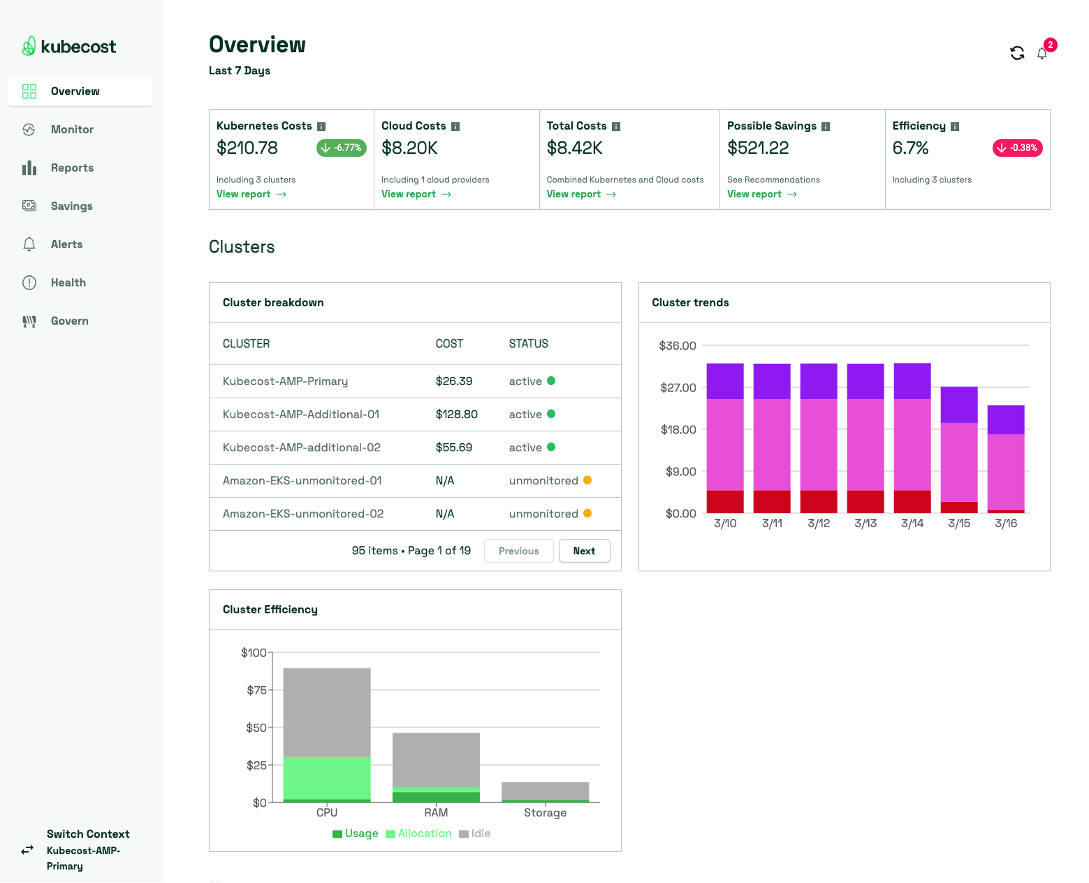Viewport: 1089px width, 883px height.
Task: Open notifications via the bell icon with badge
Action: 1042,54
